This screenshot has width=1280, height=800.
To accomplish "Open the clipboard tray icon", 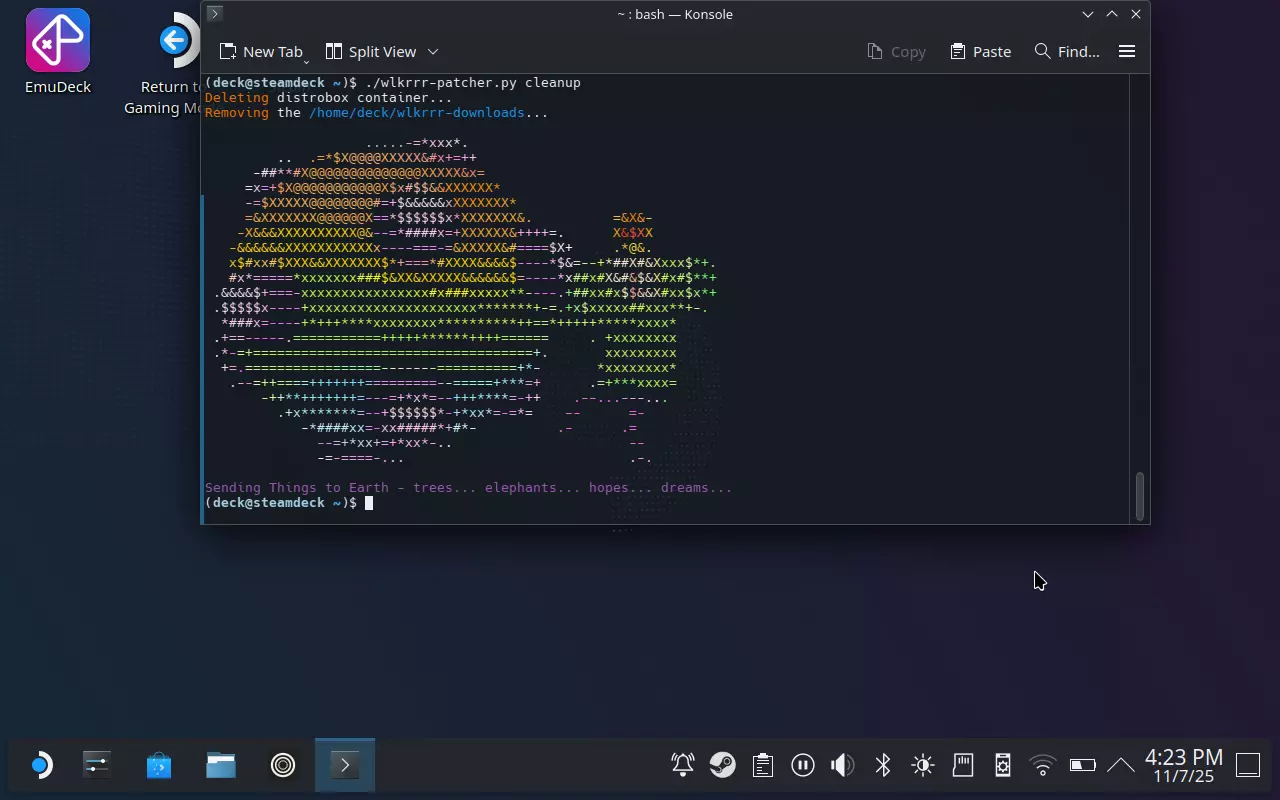I will click(x=763, y=766).
